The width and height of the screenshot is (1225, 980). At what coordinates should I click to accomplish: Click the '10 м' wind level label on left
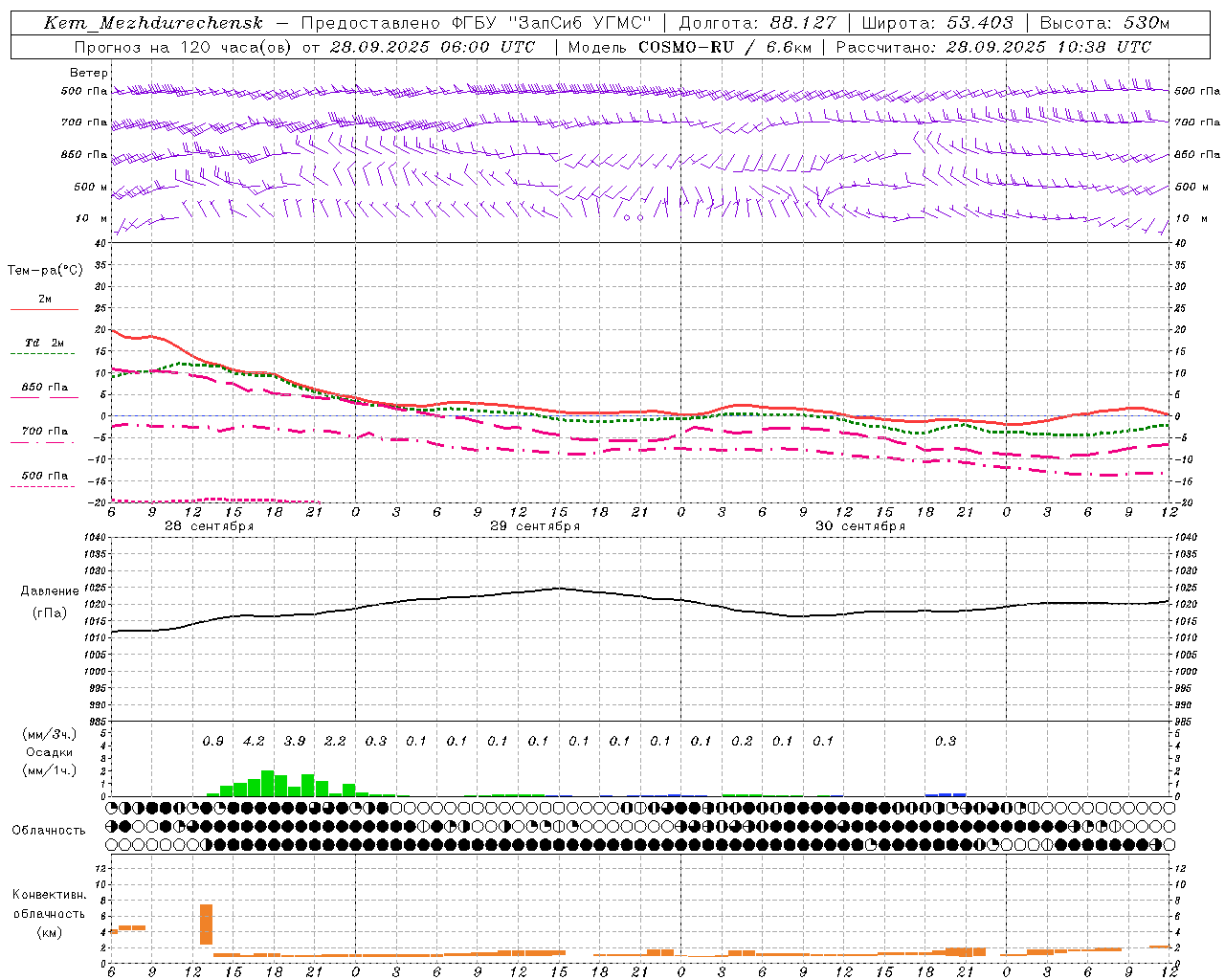tap(92, 219)
